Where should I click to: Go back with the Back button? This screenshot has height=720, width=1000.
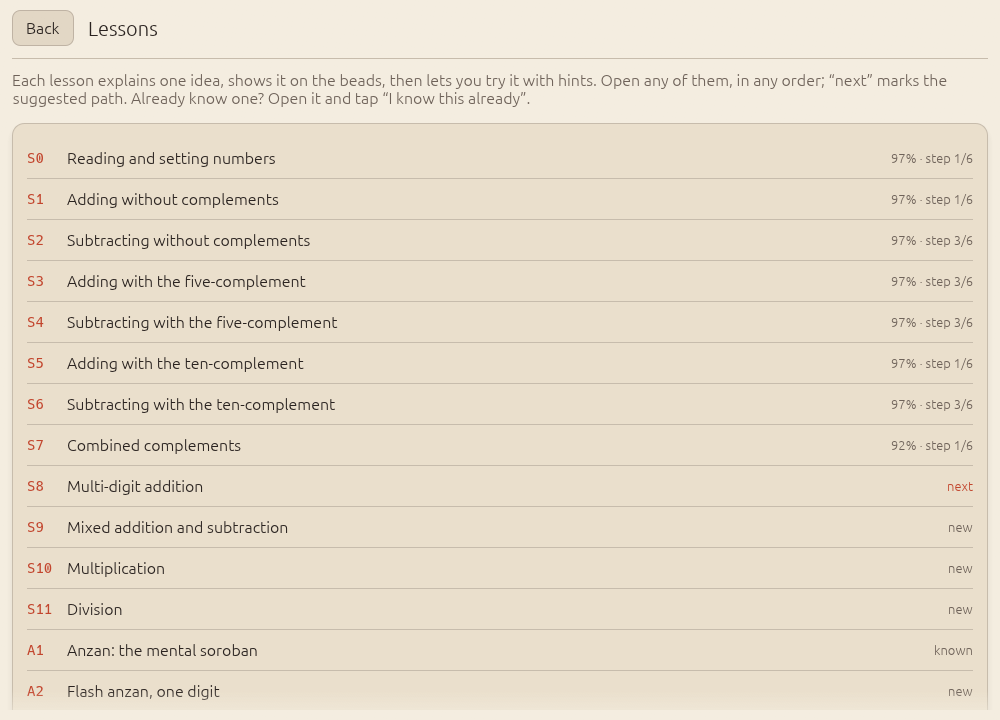(43, 28)
